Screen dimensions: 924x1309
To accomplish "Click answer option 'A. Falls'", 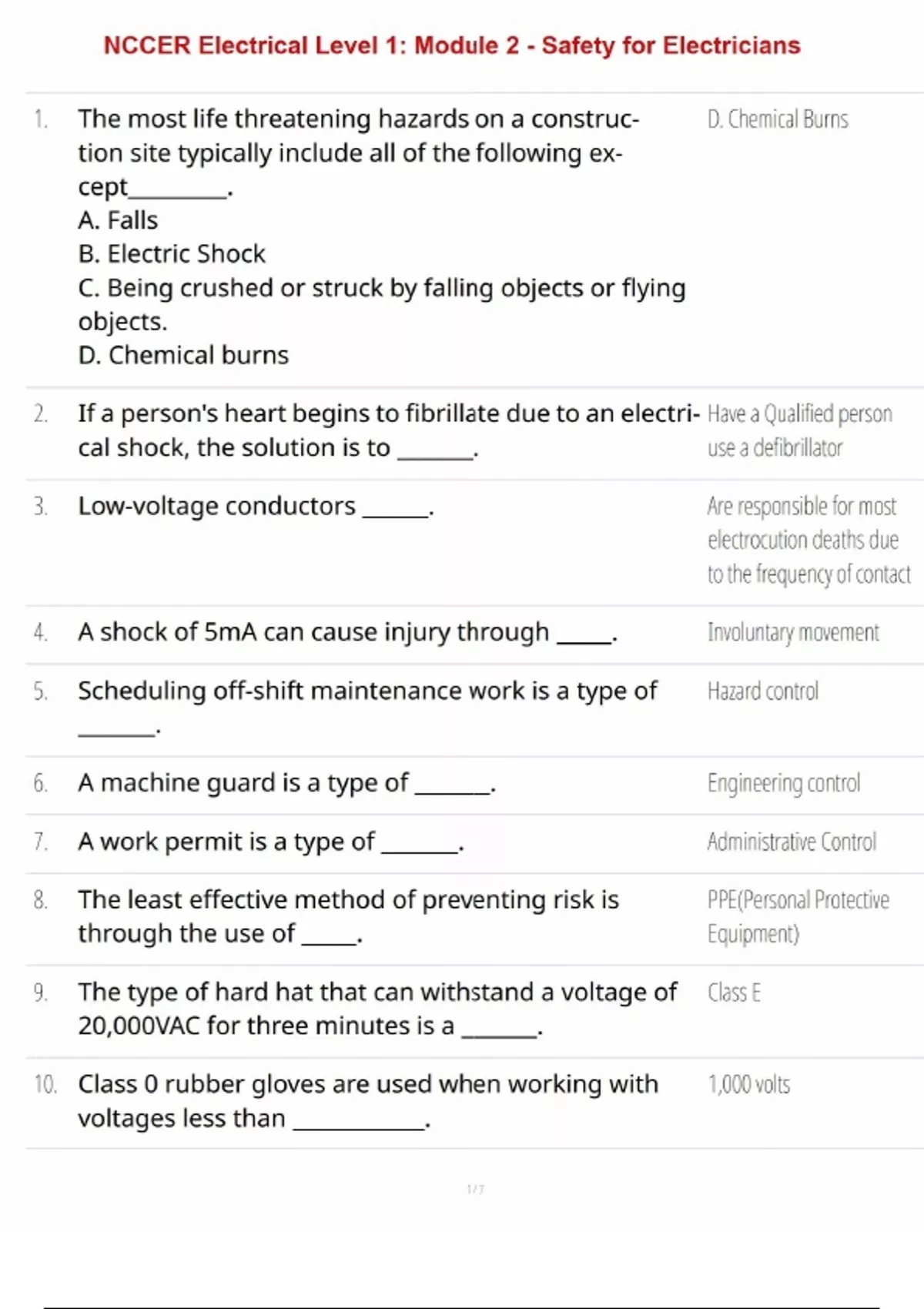I will click(118, 220).
